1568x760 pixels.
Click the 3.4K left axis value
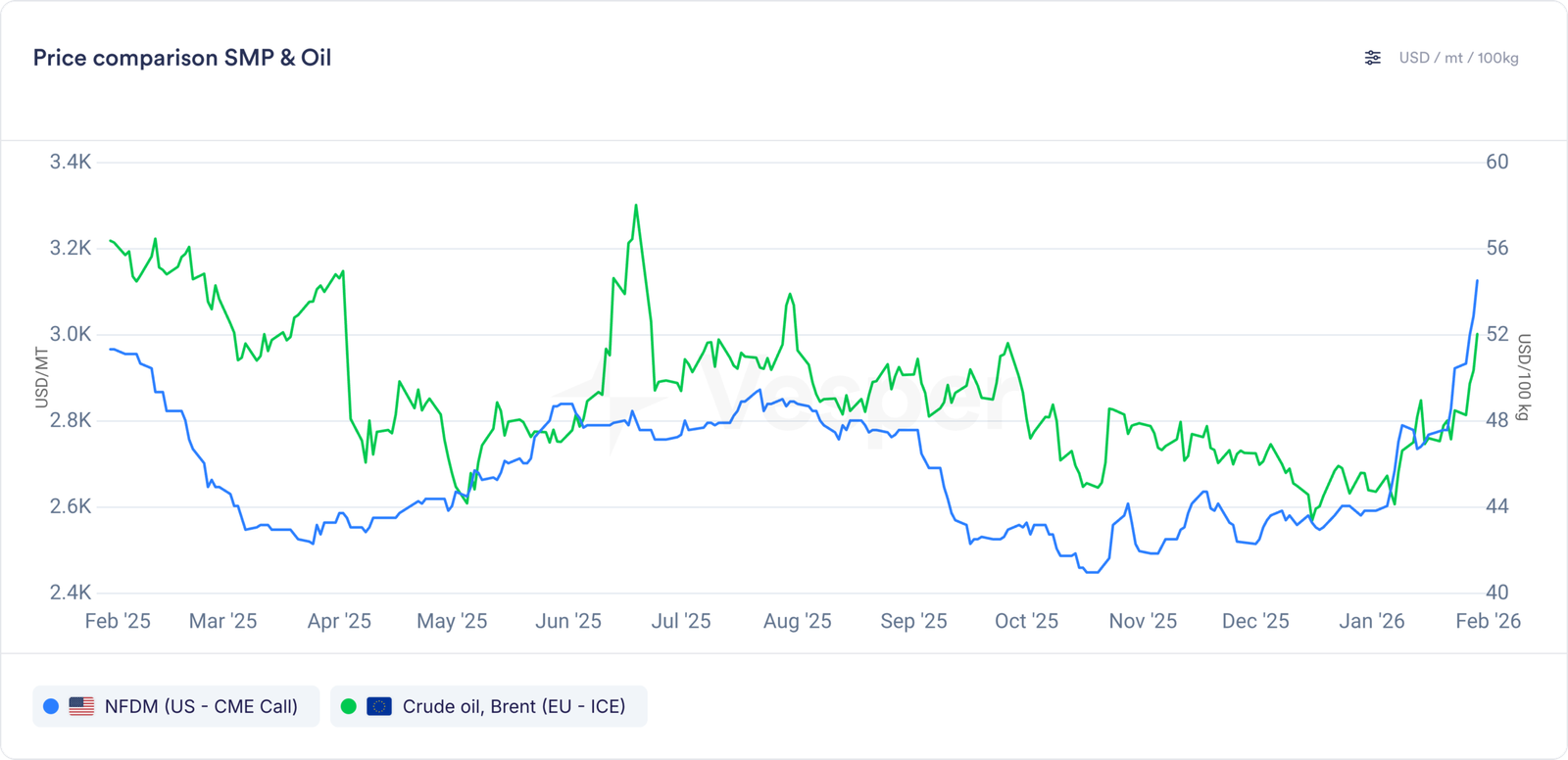71,162
